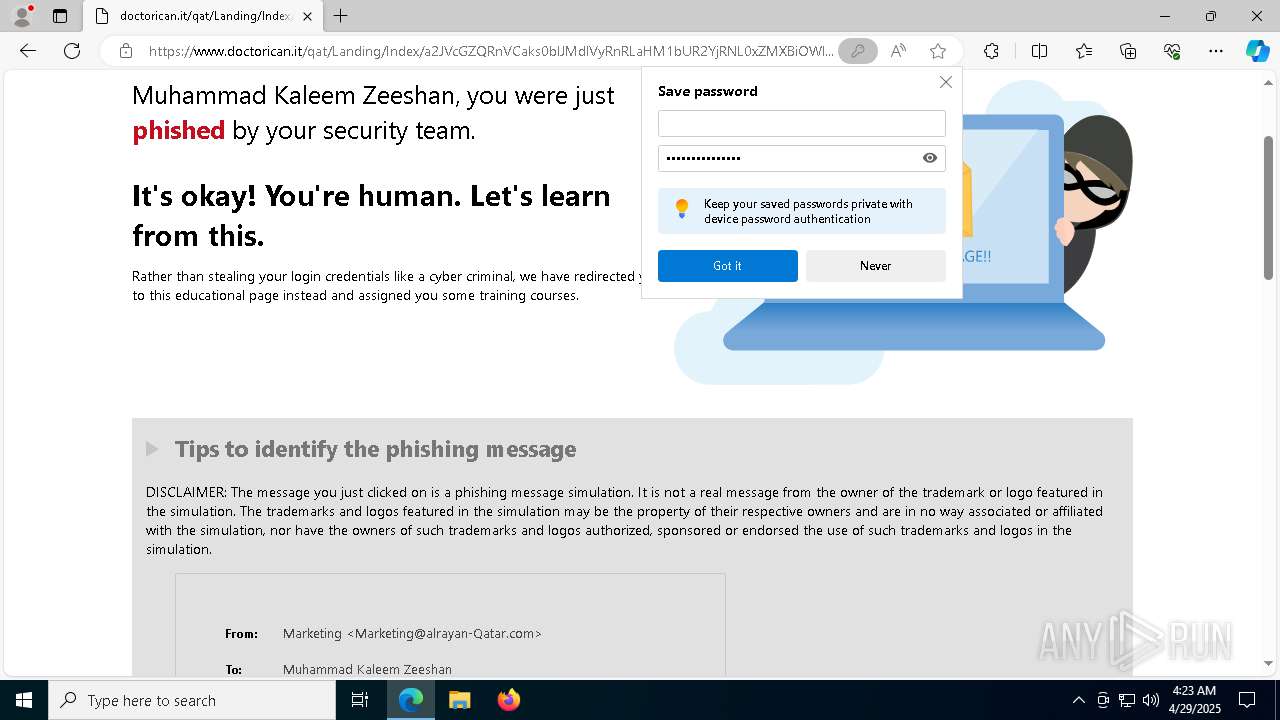
Task: Open the Extensions icon
Action: 991,51
